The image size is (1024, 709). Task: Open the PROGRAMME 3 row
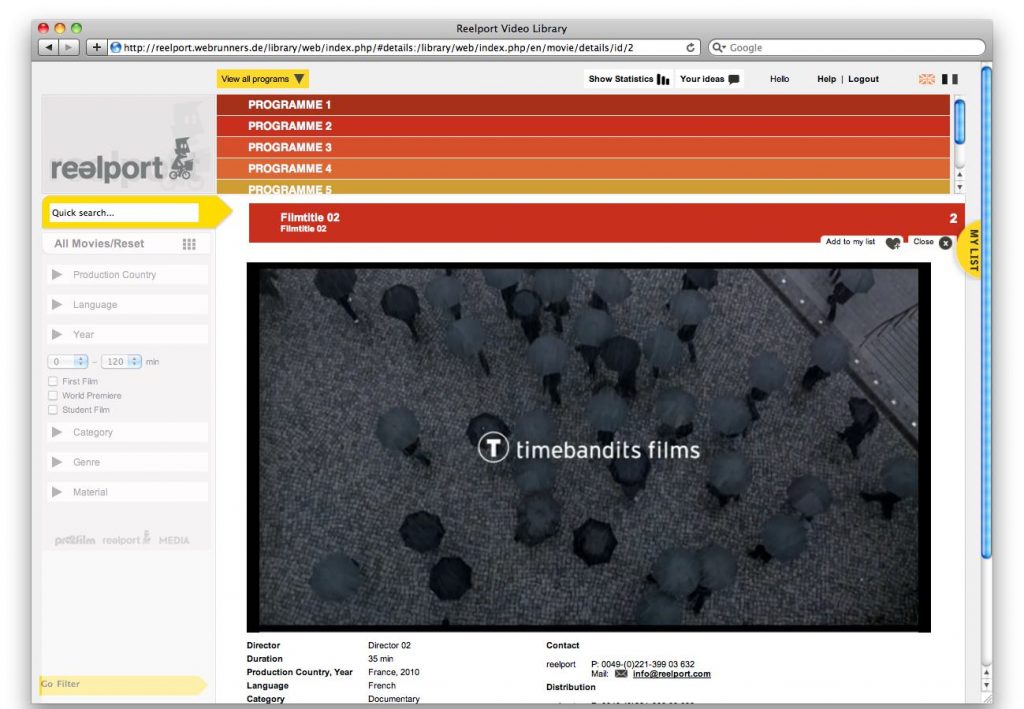click(x=583, y=148)
